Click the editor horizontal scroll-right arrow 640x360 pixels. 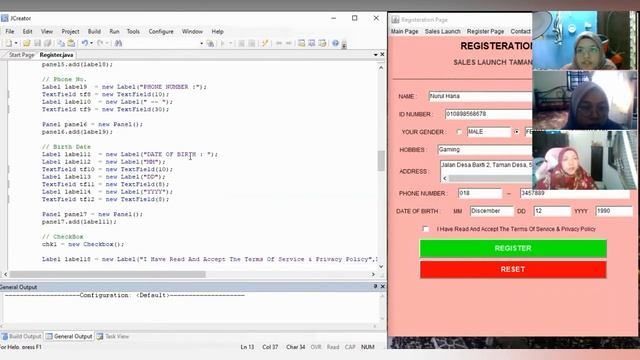click(x=373, y=275)
